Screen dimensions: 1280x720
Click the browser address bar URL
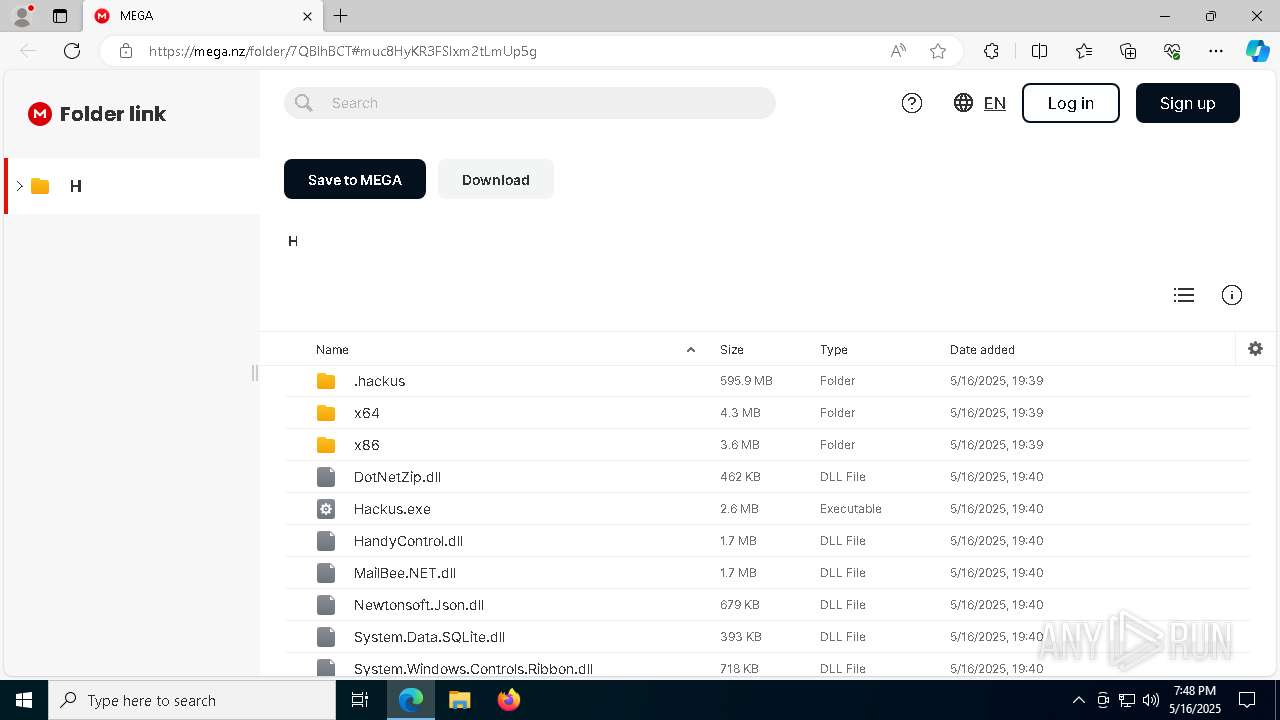coord(343,51)
